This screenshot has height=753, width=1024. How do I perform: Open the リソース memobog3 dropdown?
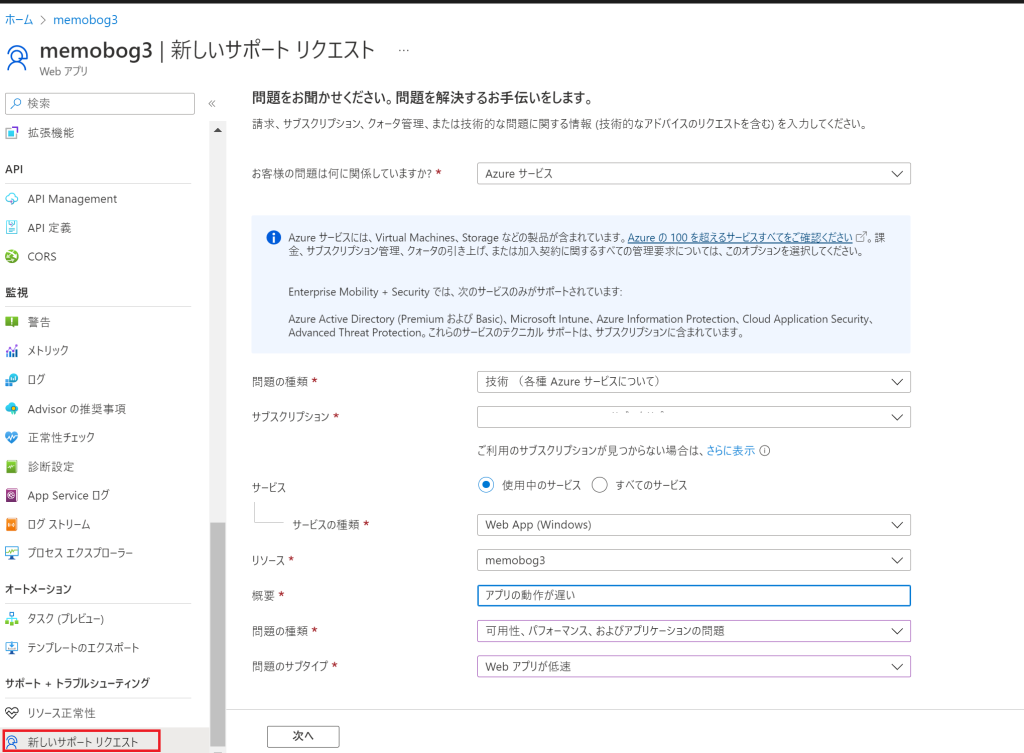tap(694, 560)
